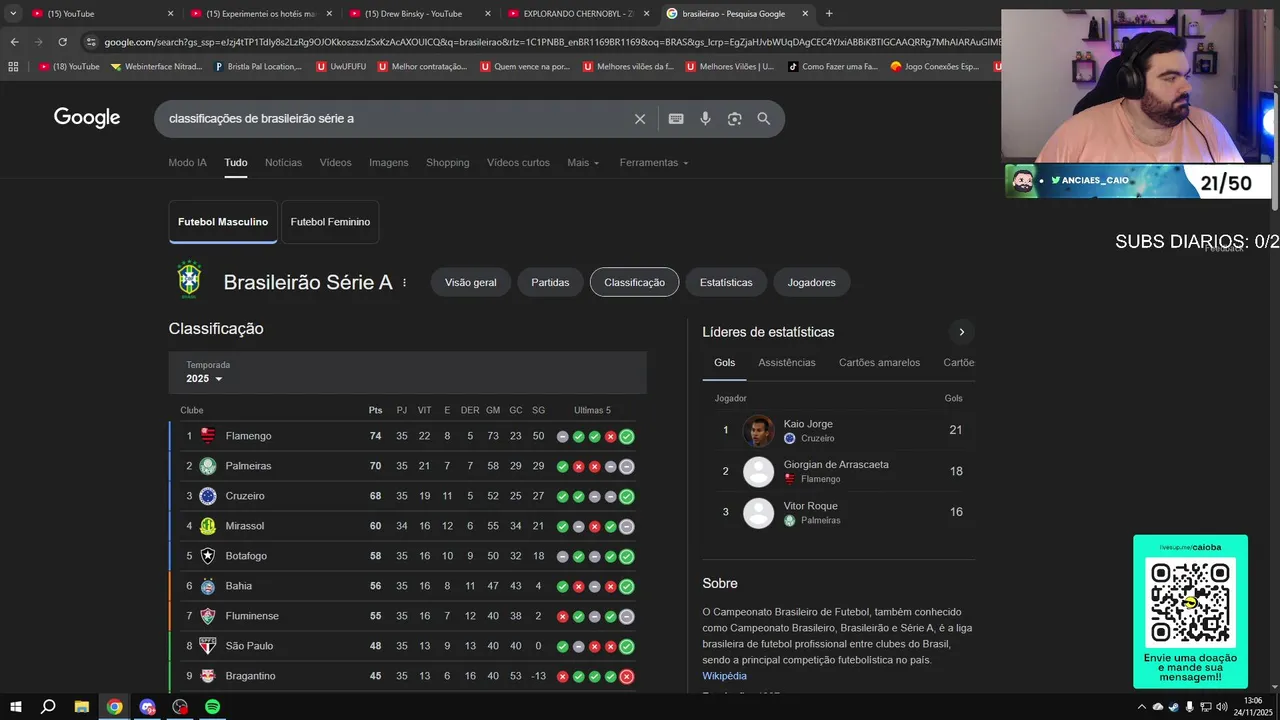Reload the page with the browser refresh icon

63,42
